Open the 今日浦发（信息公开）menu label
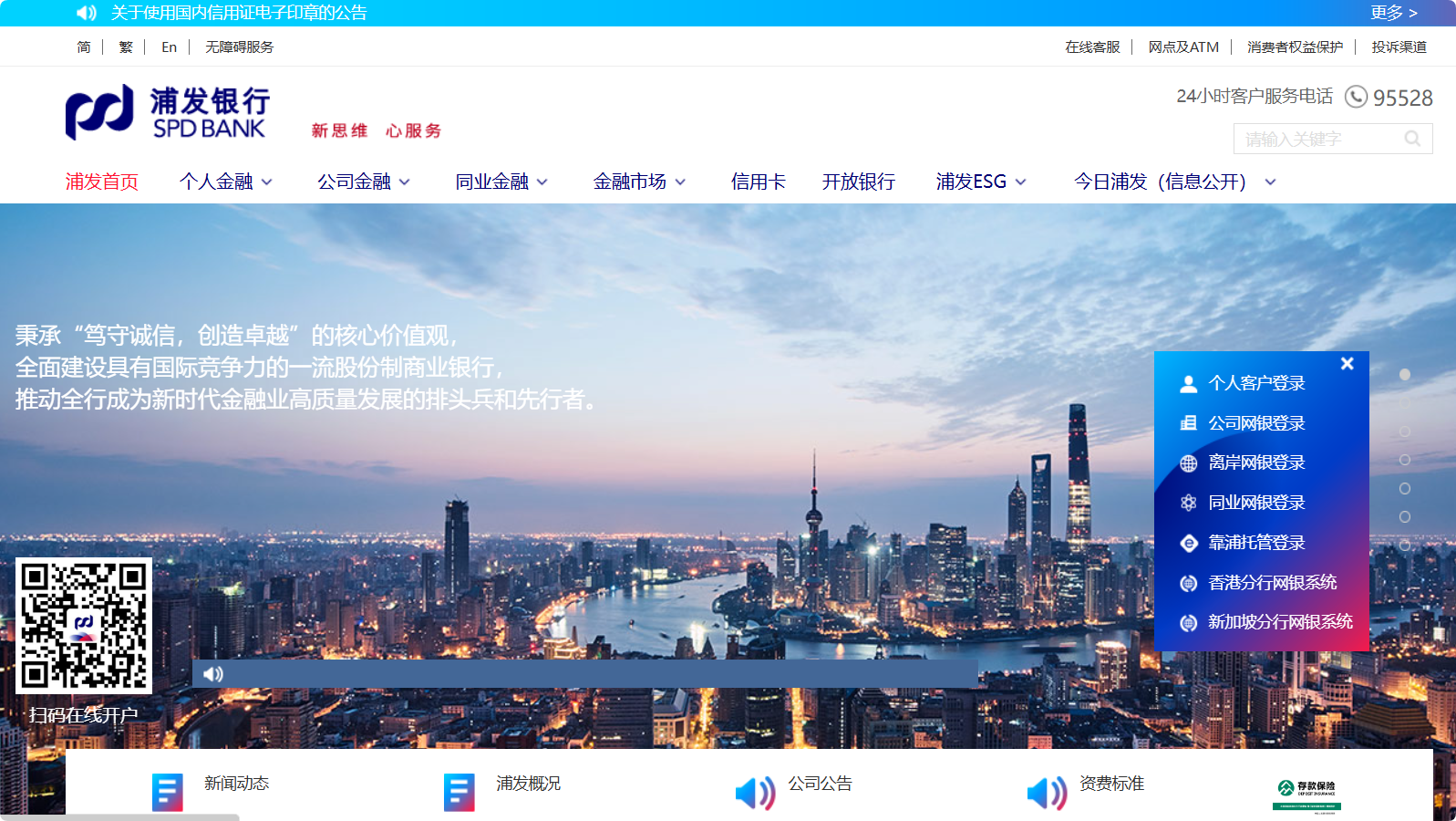Screen dimensions: 1456x821 (x=1160, y=182)
